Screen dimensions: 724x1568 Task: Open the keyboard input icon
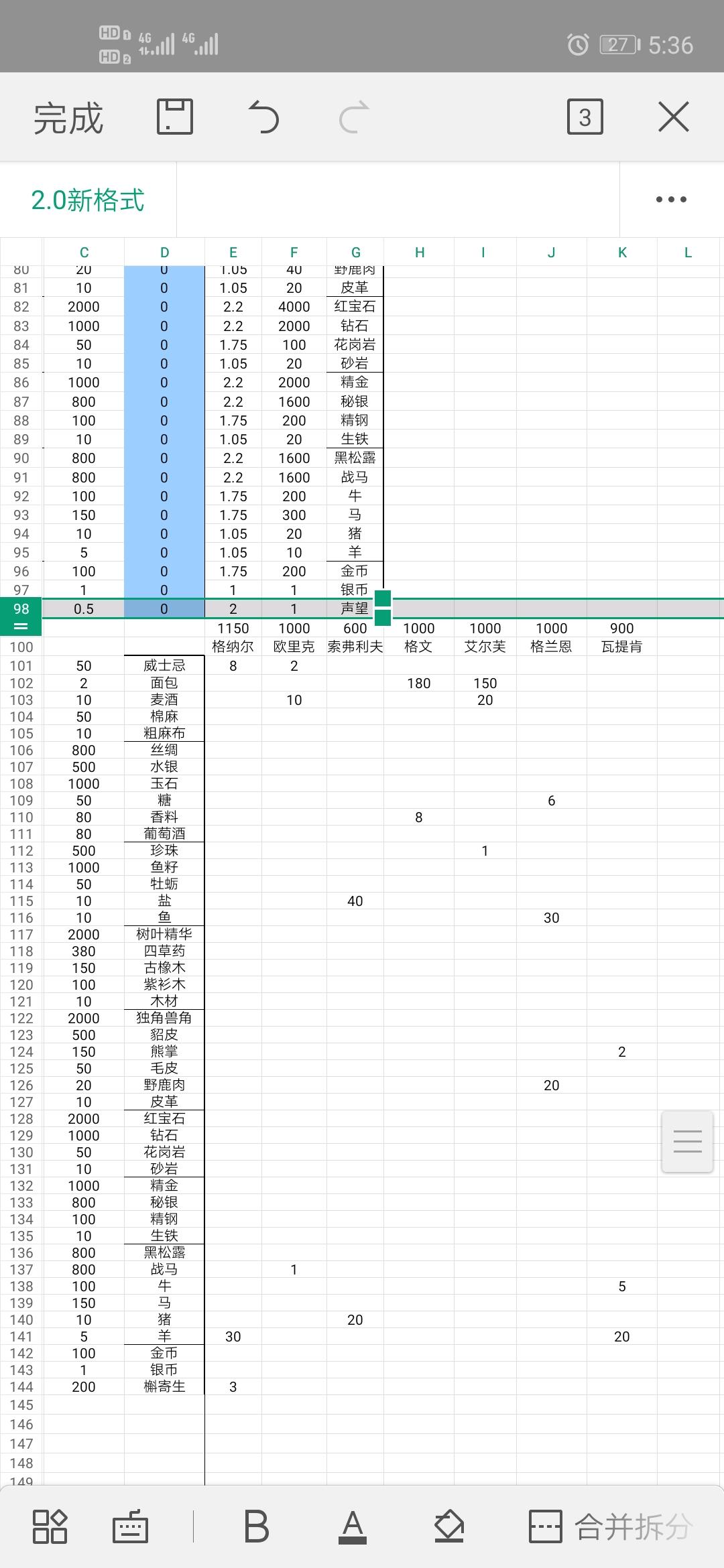pos(130,1526)
